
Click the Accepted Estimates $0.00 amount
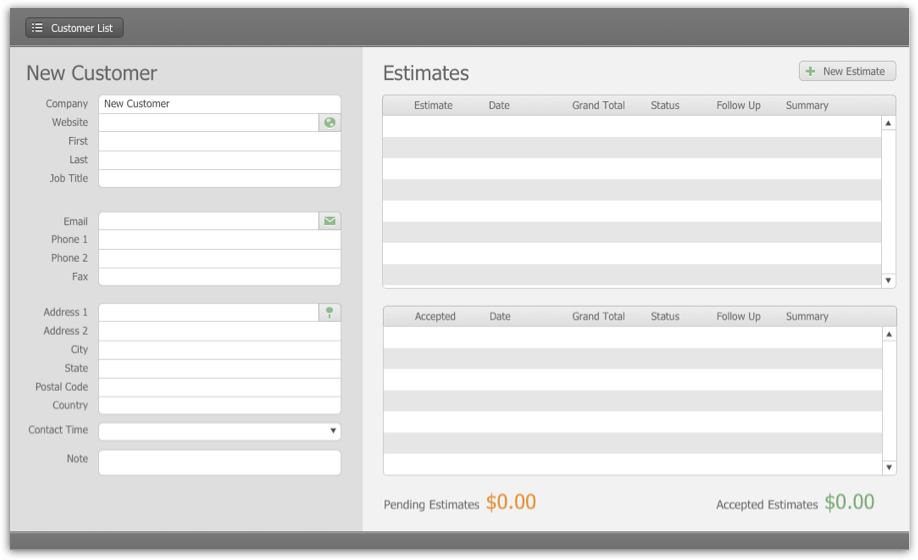coord(850,502)
